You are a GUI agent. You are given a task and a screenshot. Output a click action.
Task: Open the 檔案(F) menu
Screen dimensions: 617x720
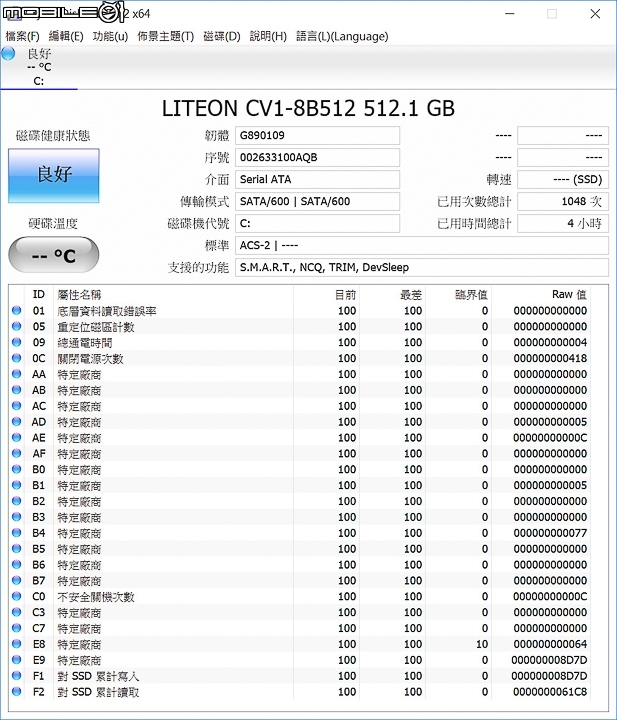pyautogui.click(x=22, y=36)
